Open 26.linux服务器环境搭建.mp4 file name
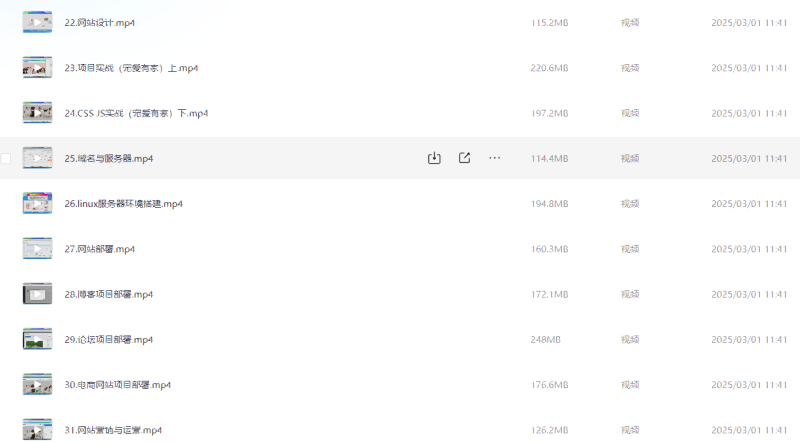800x443 pixels. click(x=123, y=204)
